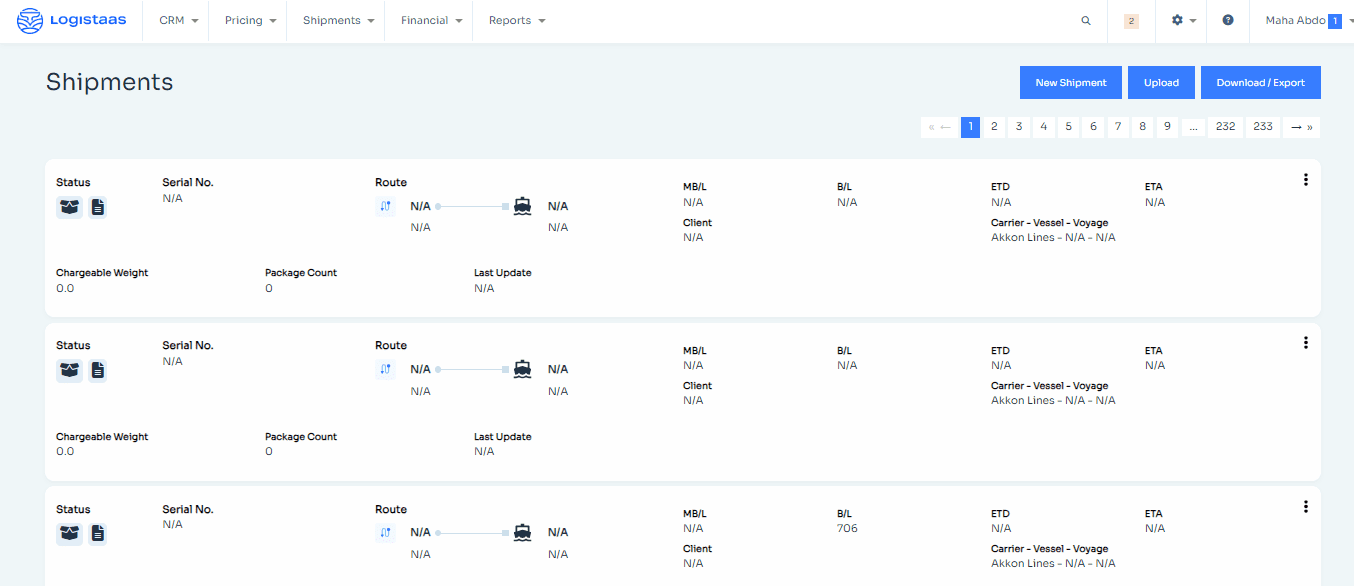Viewport: 1354px width, 586px height.
Task: Click the search magnifier icon in top bar
Action: pyautogui.click(x=1086, y=20)
